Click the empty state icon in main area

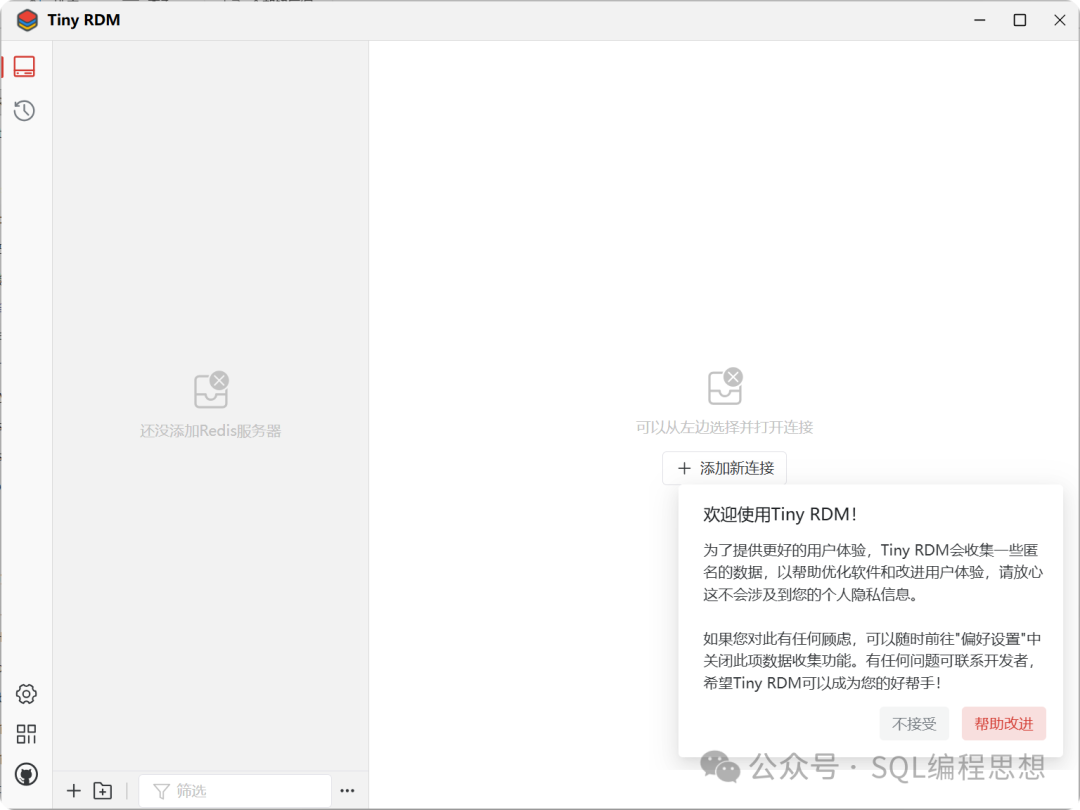725,386
